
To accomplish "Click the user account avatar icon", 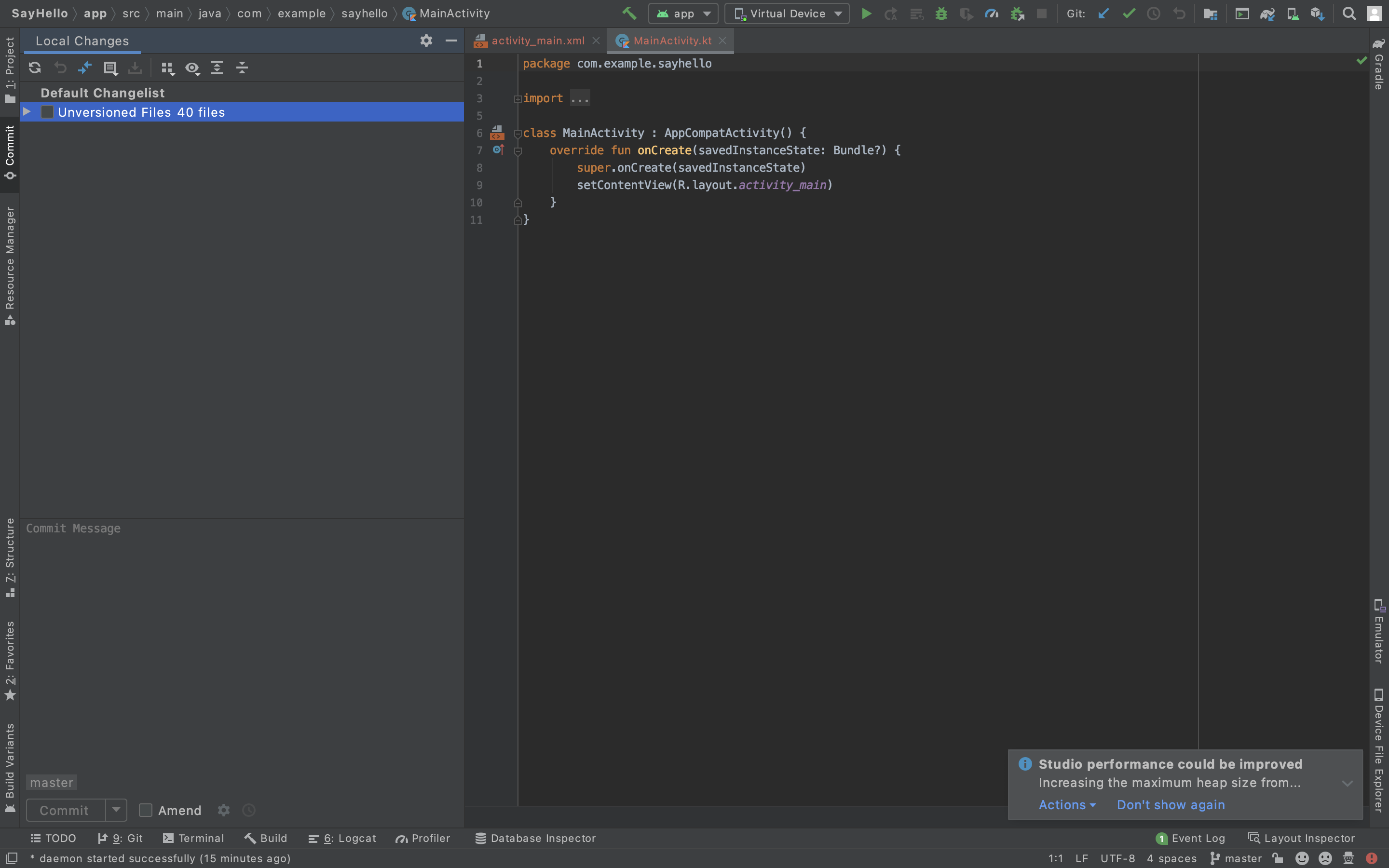I will pyautogui.click(x=1374, y=13).
